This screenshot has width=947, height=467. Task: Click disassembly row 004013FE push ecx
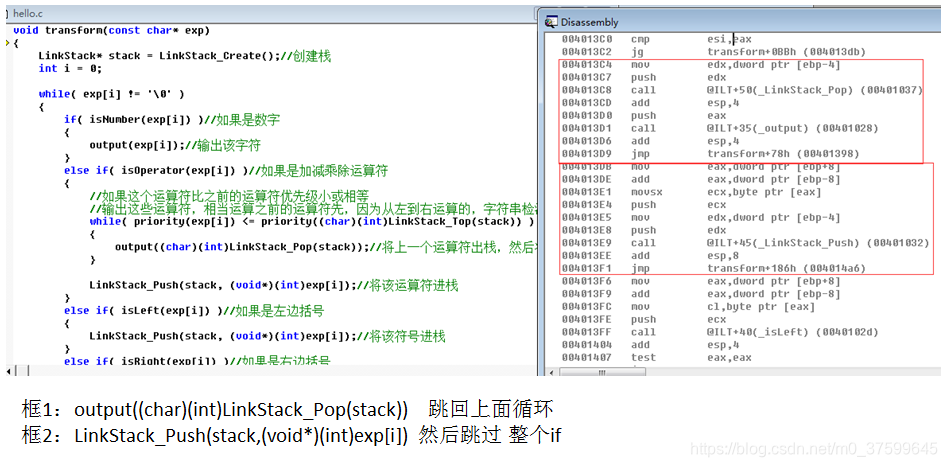pyautogui.click(x=643, y=319)
